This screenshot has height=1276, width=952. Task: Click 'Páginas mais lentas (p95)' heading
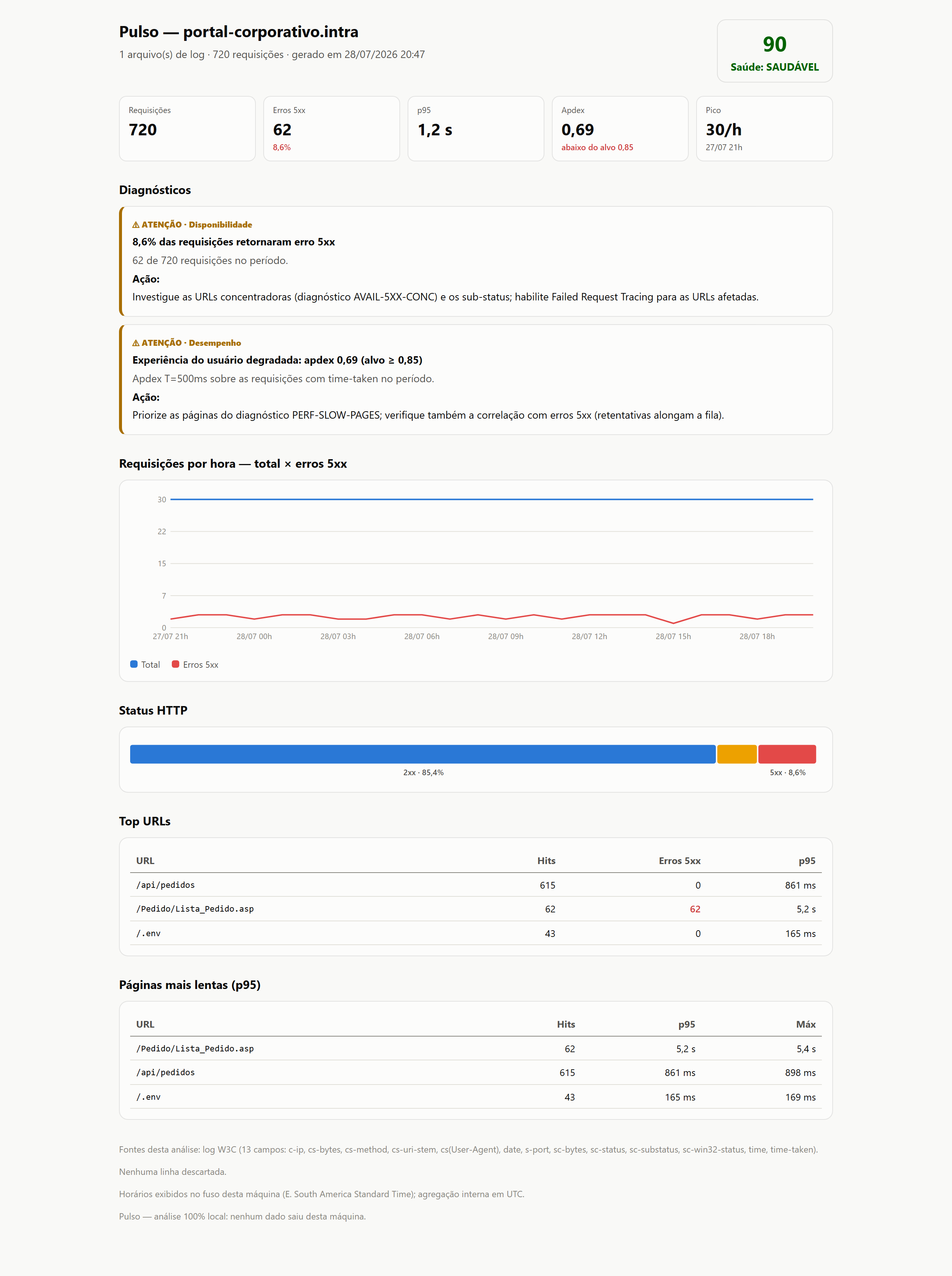pos(190,985)
